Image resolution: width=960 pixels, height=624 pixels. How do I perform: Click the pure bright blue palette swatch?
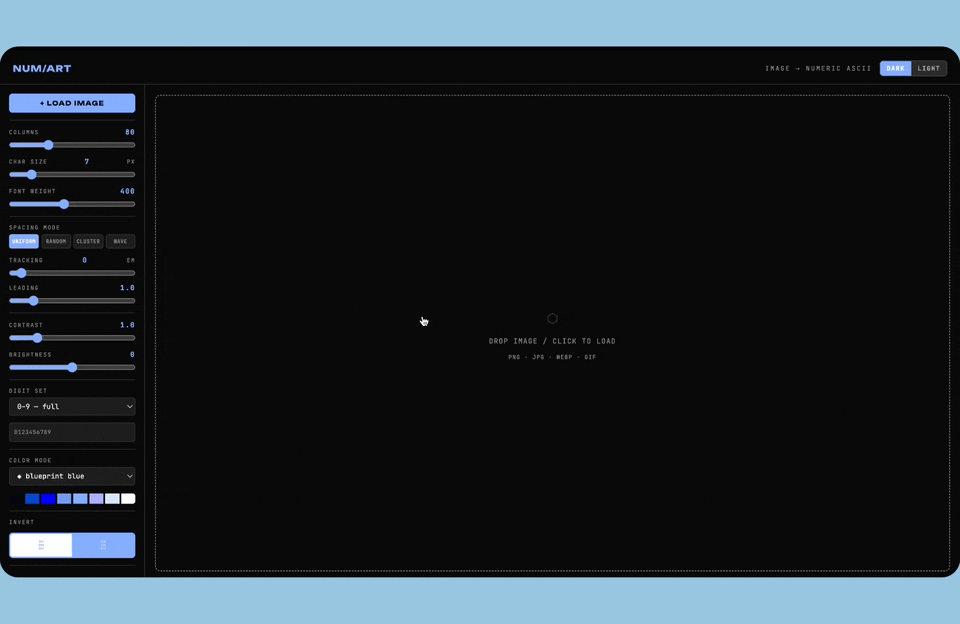(x=48, y=499)
